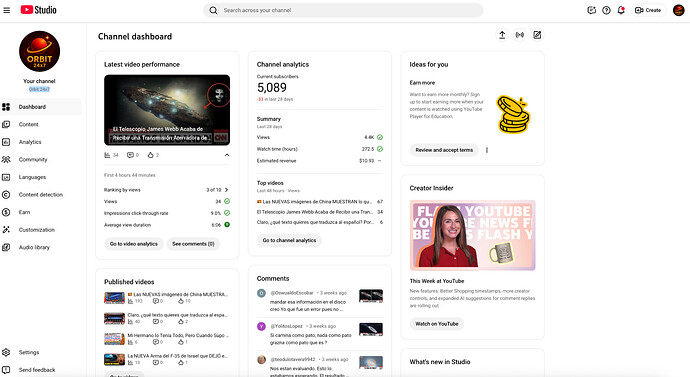The image size is (690, 377).
Task: Collapse the latest video performance details chevron
Action: [x=227, y=155]
